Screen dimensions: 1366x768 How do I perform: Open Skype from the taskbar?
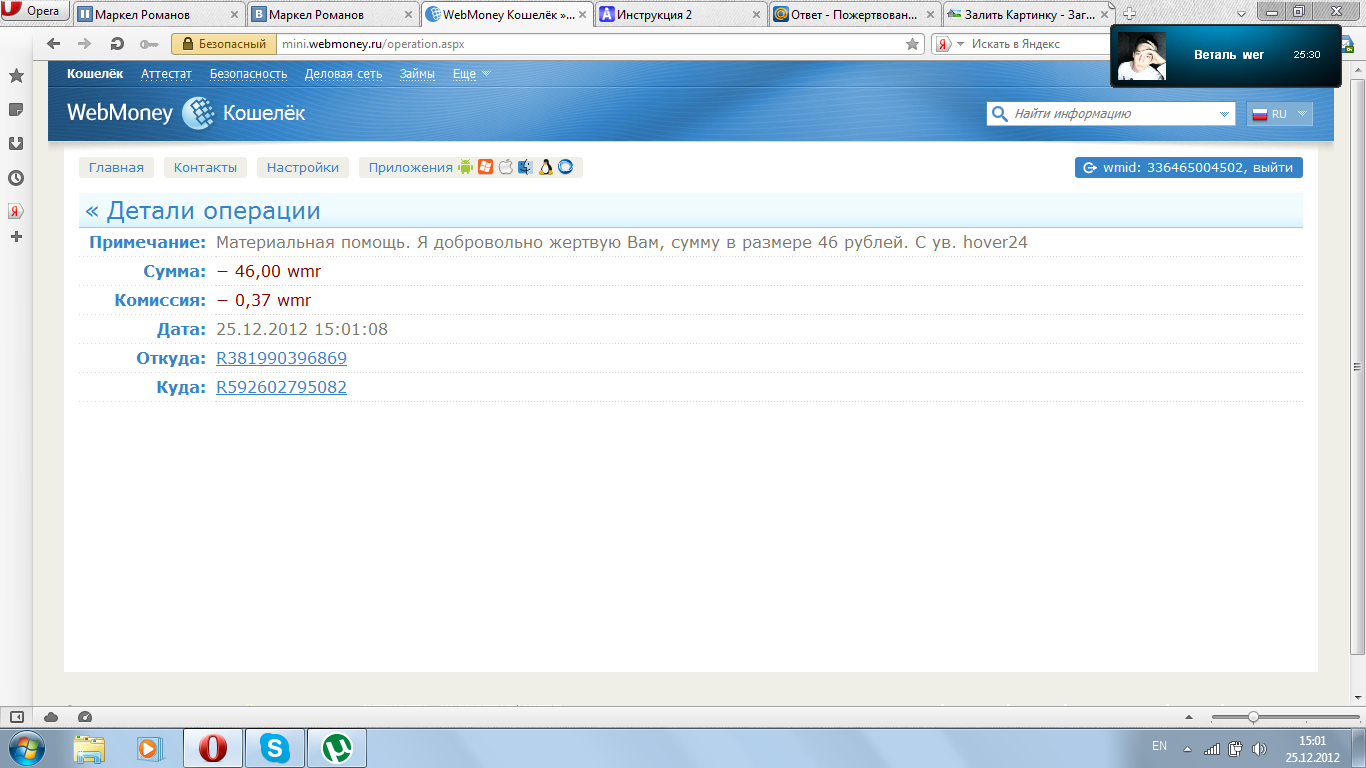[274, 748]
